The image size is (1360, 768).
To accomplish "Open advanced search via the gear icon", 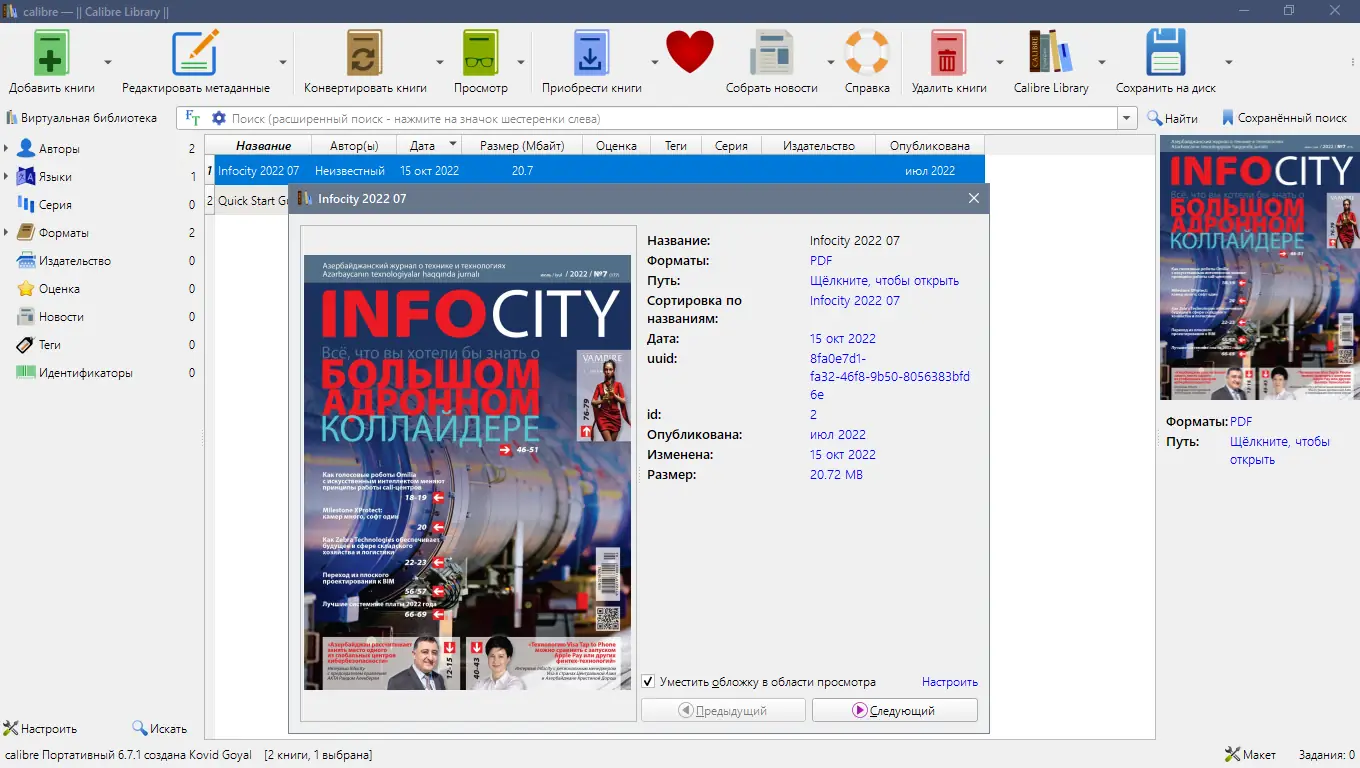I will pyautogui.click(x=219, y=118).
